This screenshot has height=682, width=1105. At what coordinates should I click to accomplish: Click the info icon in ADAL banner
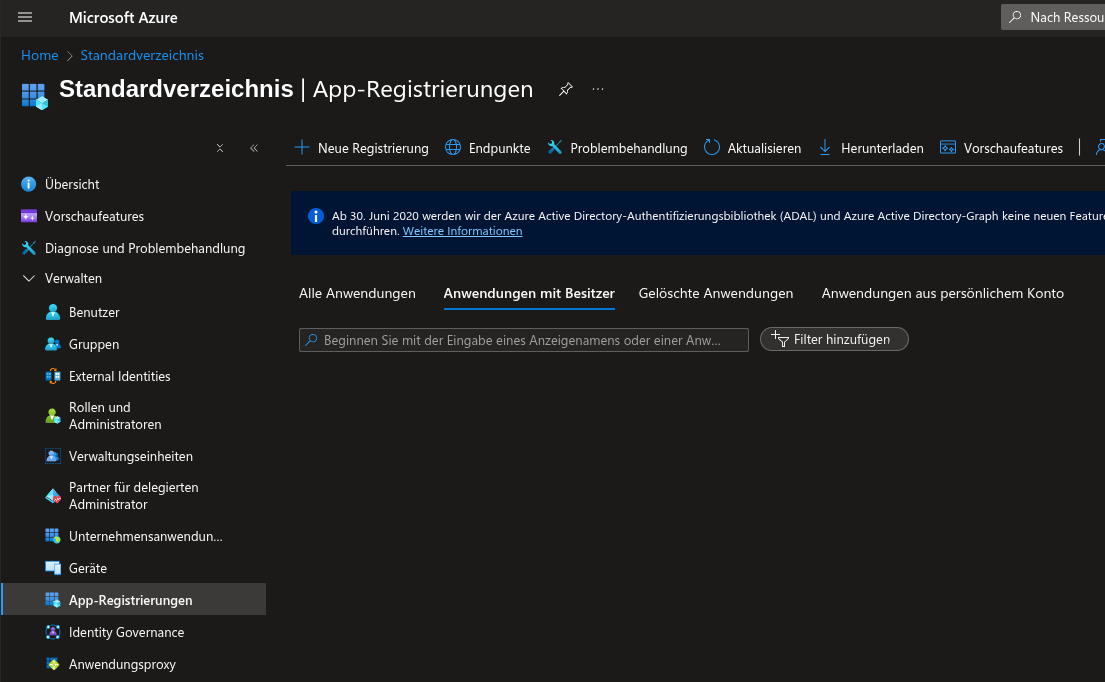click(x=316, y=216)
